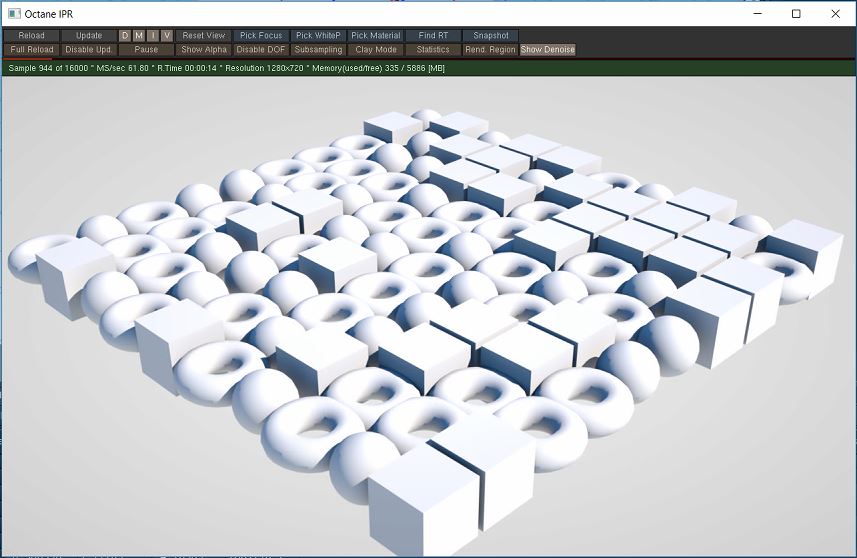
Task: Click Disable Upd. button
Action: [89, 50]
